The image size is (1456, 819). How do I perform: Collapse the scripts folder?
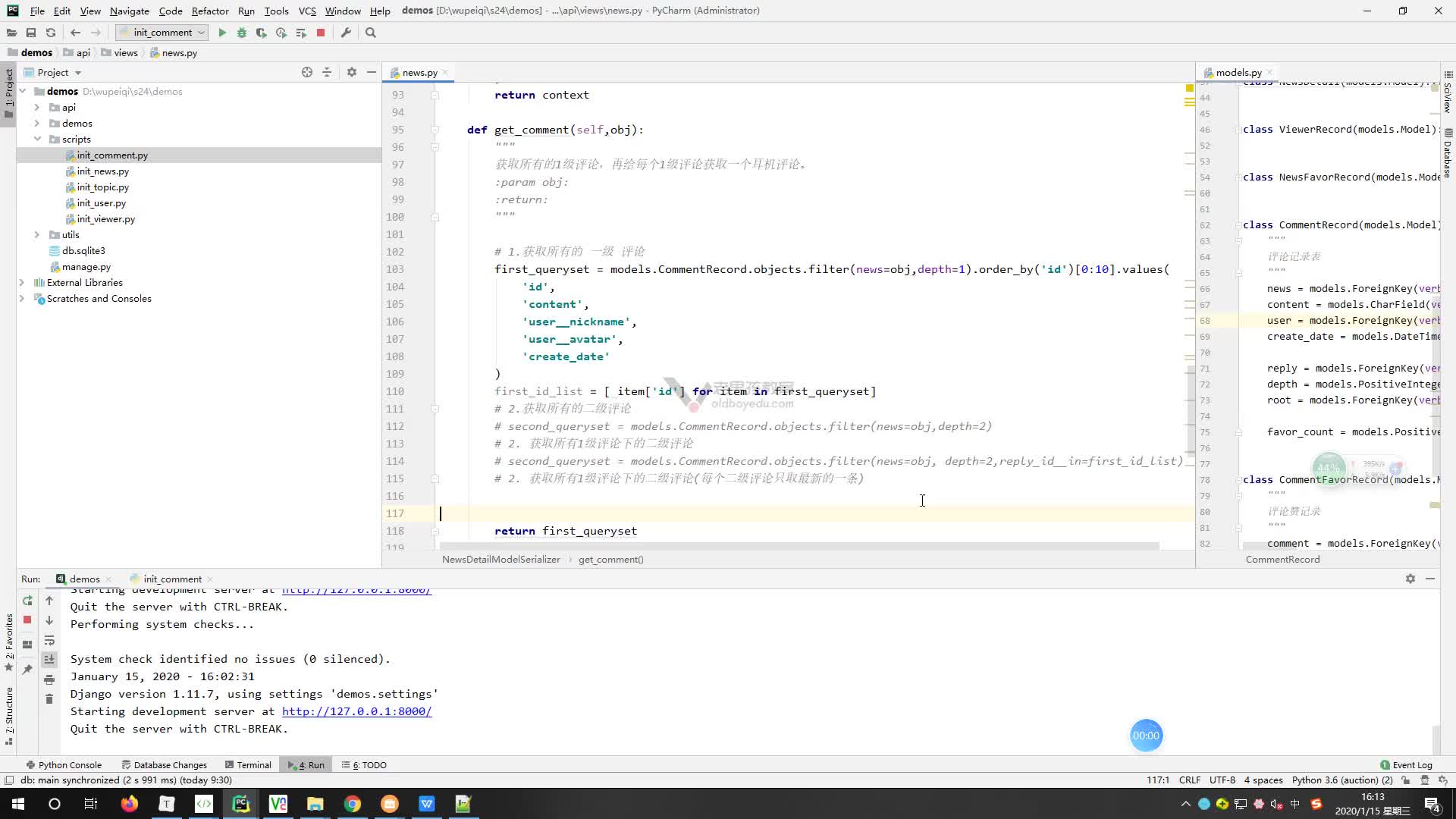tap(37, 139)
